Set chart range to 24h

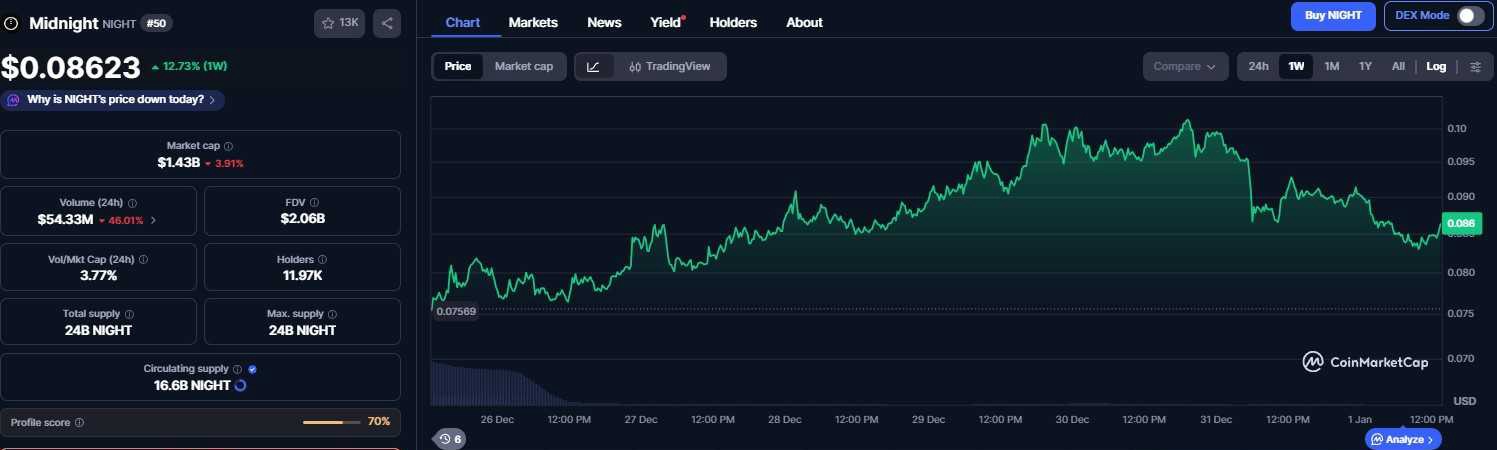click(1259, 66)
